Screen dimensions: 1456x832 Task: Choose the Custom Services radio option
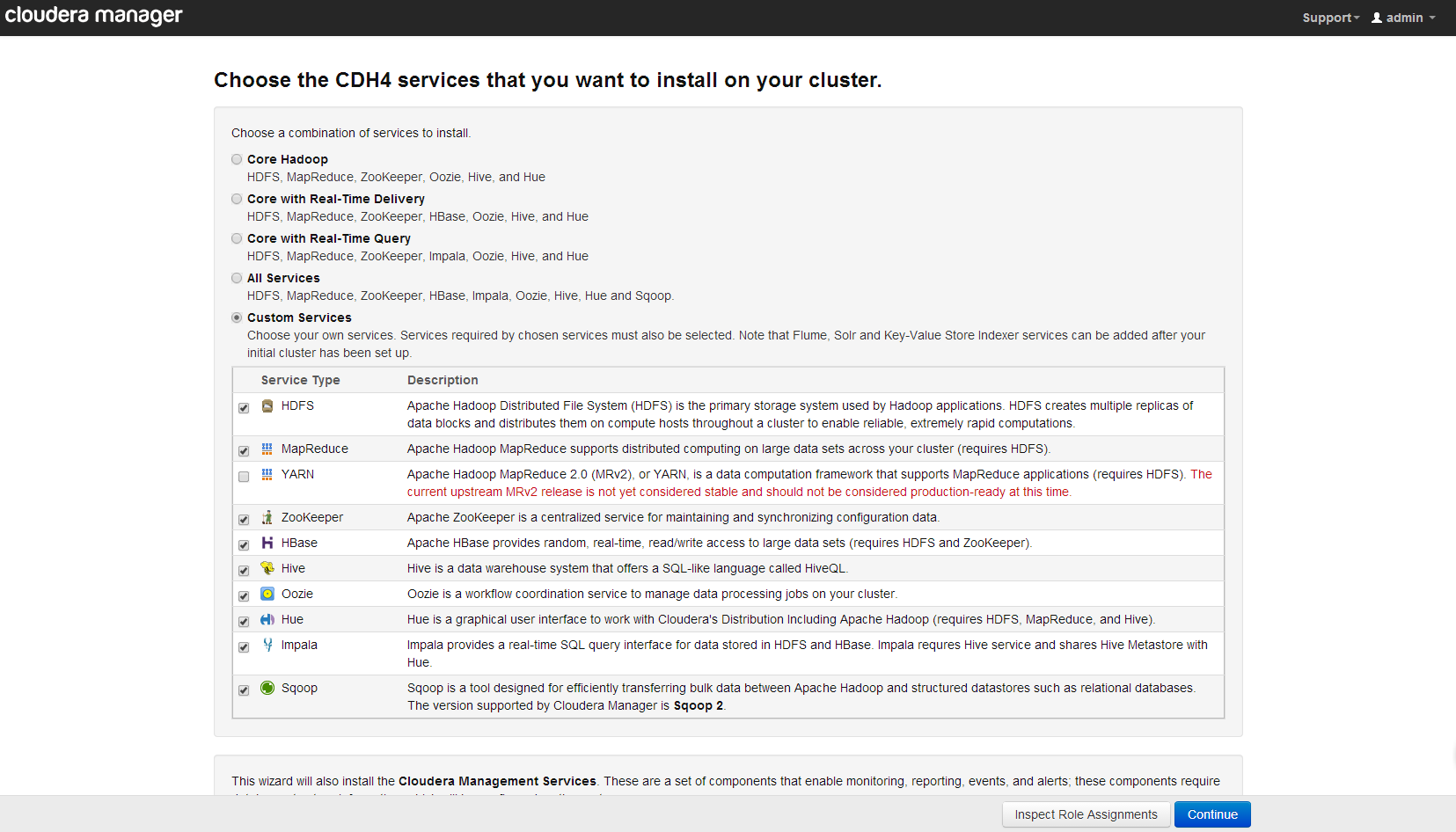237,317
